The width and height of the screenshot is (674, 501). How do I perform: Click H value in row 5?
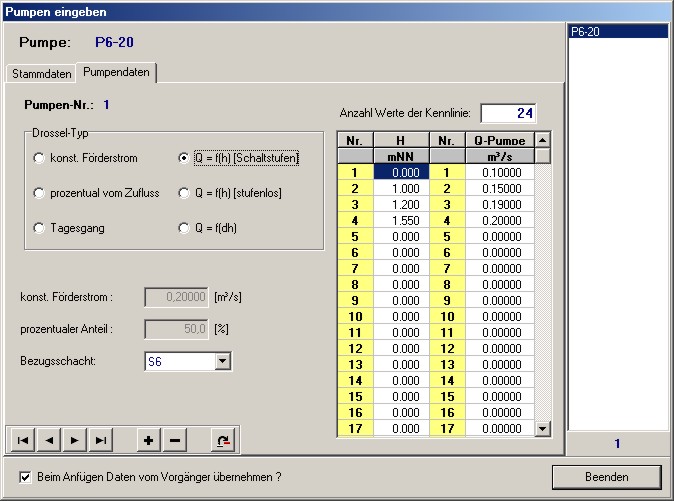click(401, 236)
